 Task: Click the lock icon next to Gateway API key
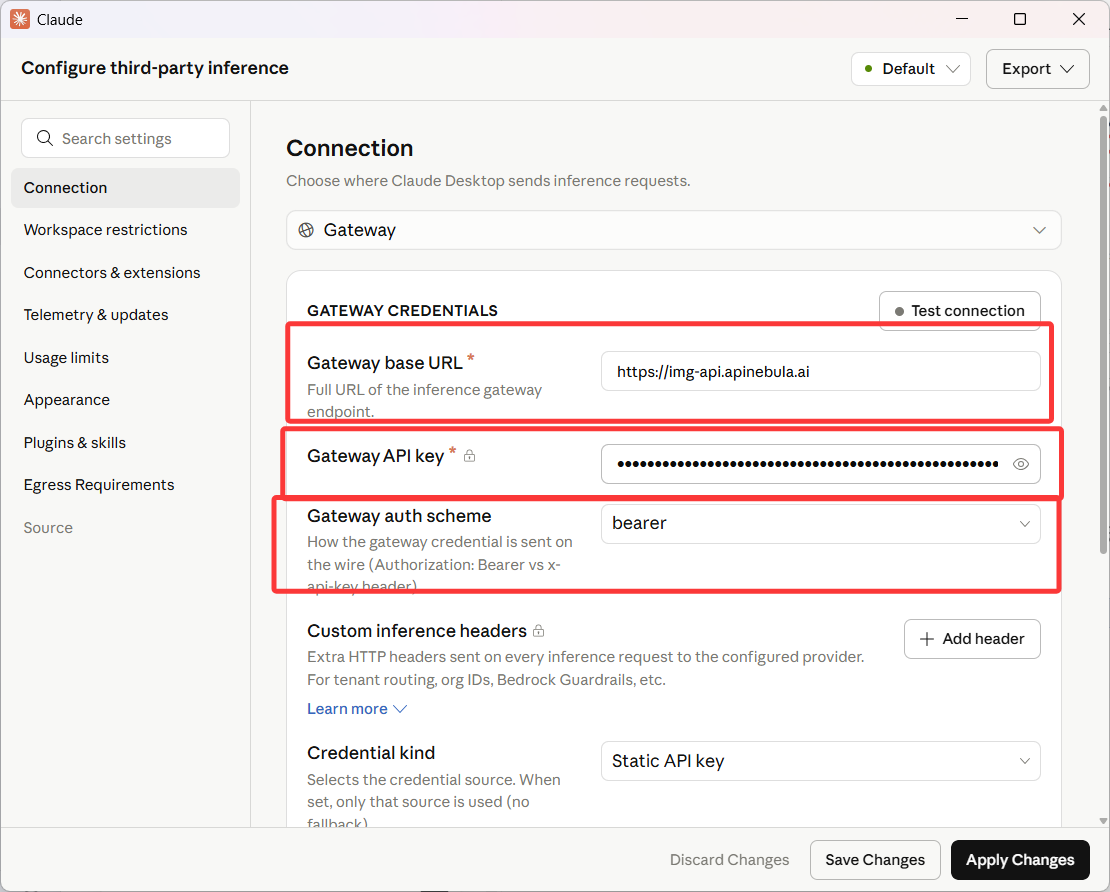tap(469, 456)
